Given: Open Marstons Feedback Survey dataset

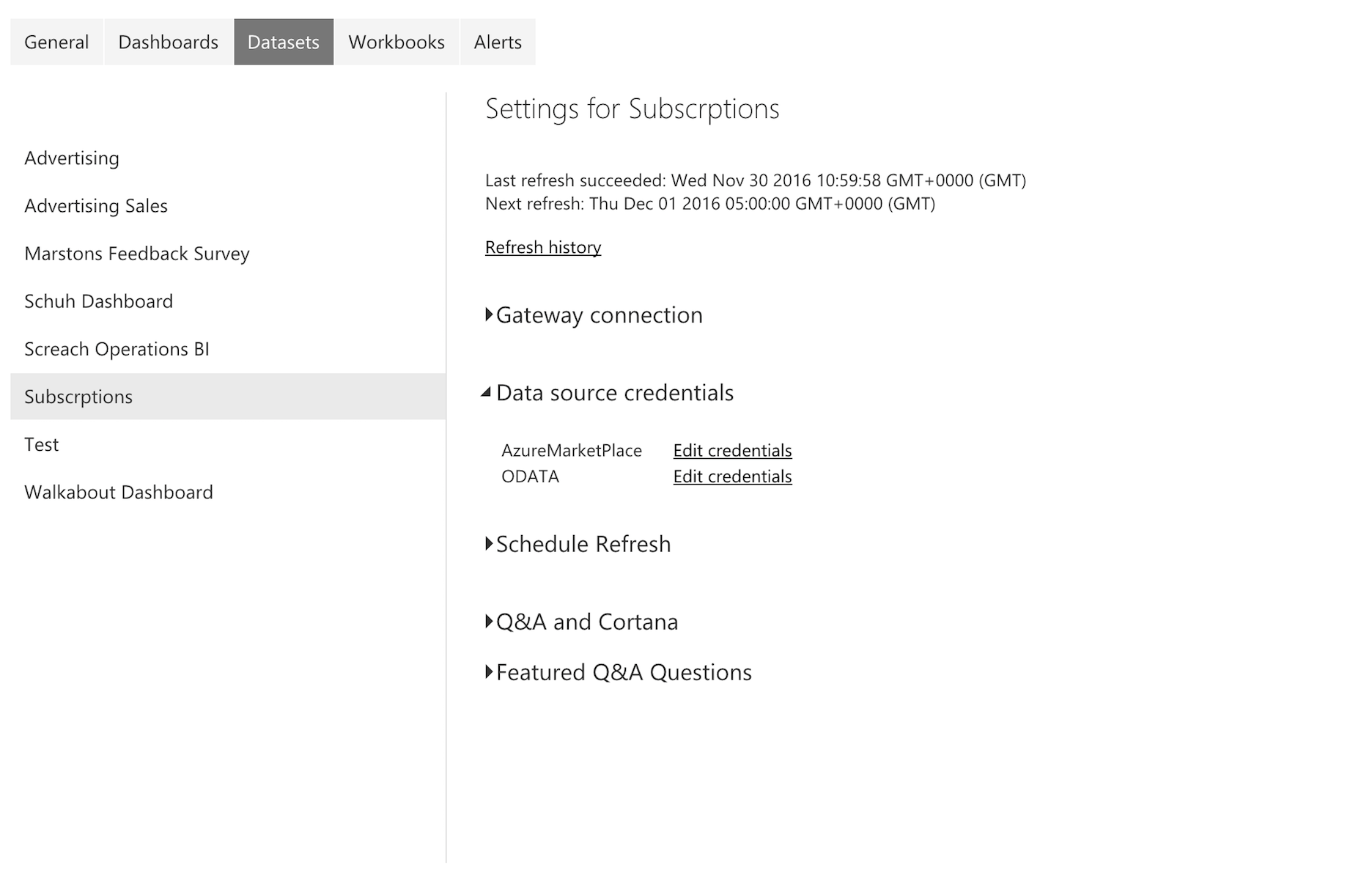Looking at the screenshot, I should click(x=228, y=254).
